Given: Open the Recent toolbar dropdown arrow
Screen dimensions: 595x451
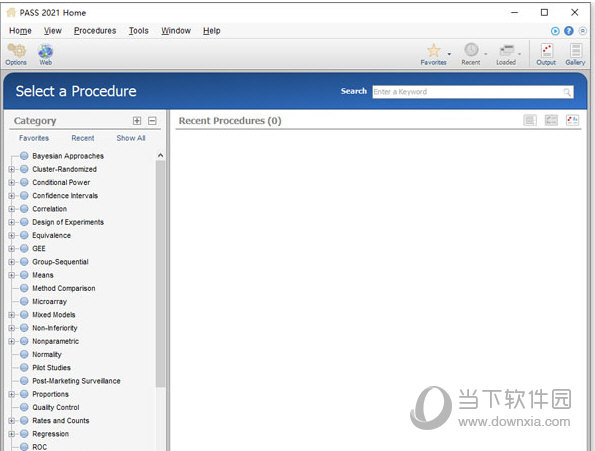Looking at the screenshot, I should tap(486, 54).
